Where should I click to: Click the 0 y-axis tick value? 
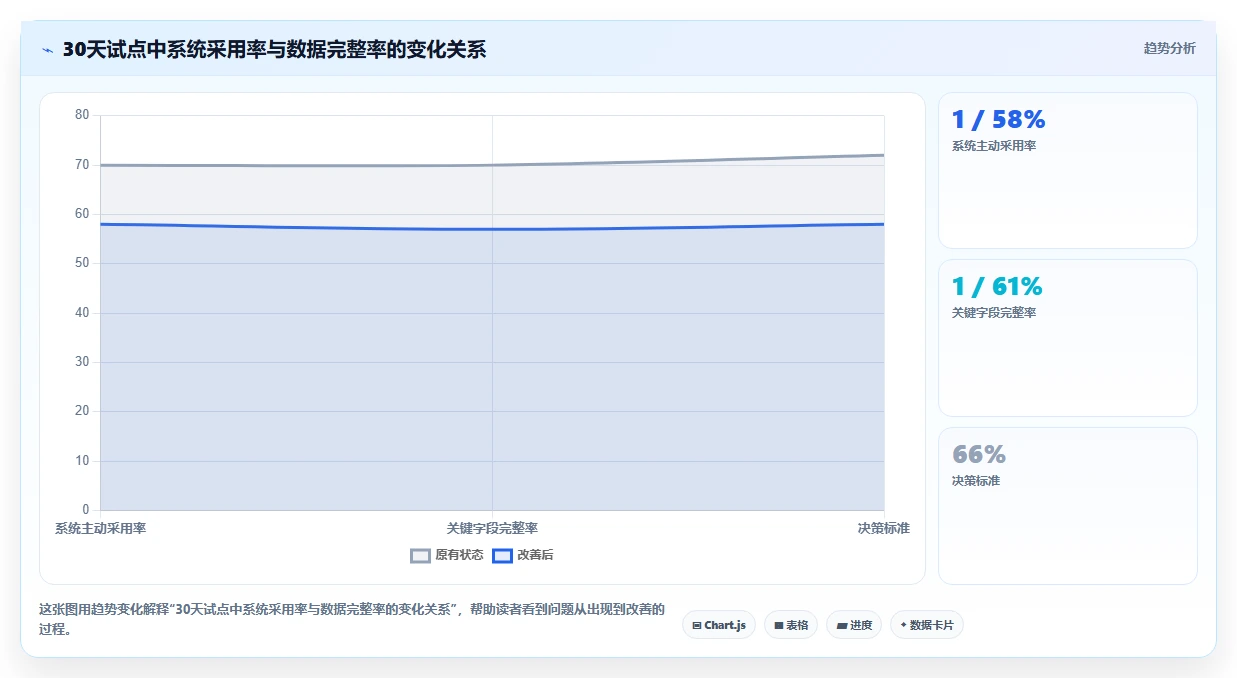(86, 510)
